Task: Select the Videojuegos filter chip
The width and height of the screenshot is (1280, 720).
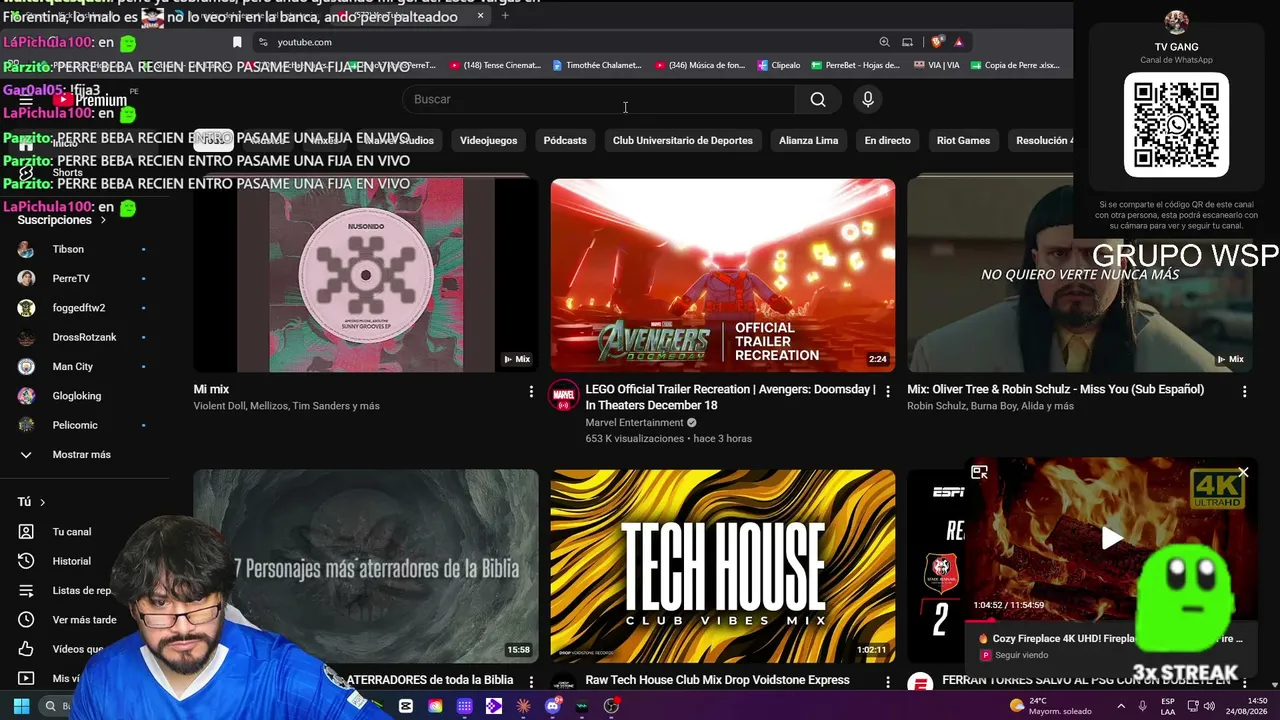Action: (x=488, y=141)
